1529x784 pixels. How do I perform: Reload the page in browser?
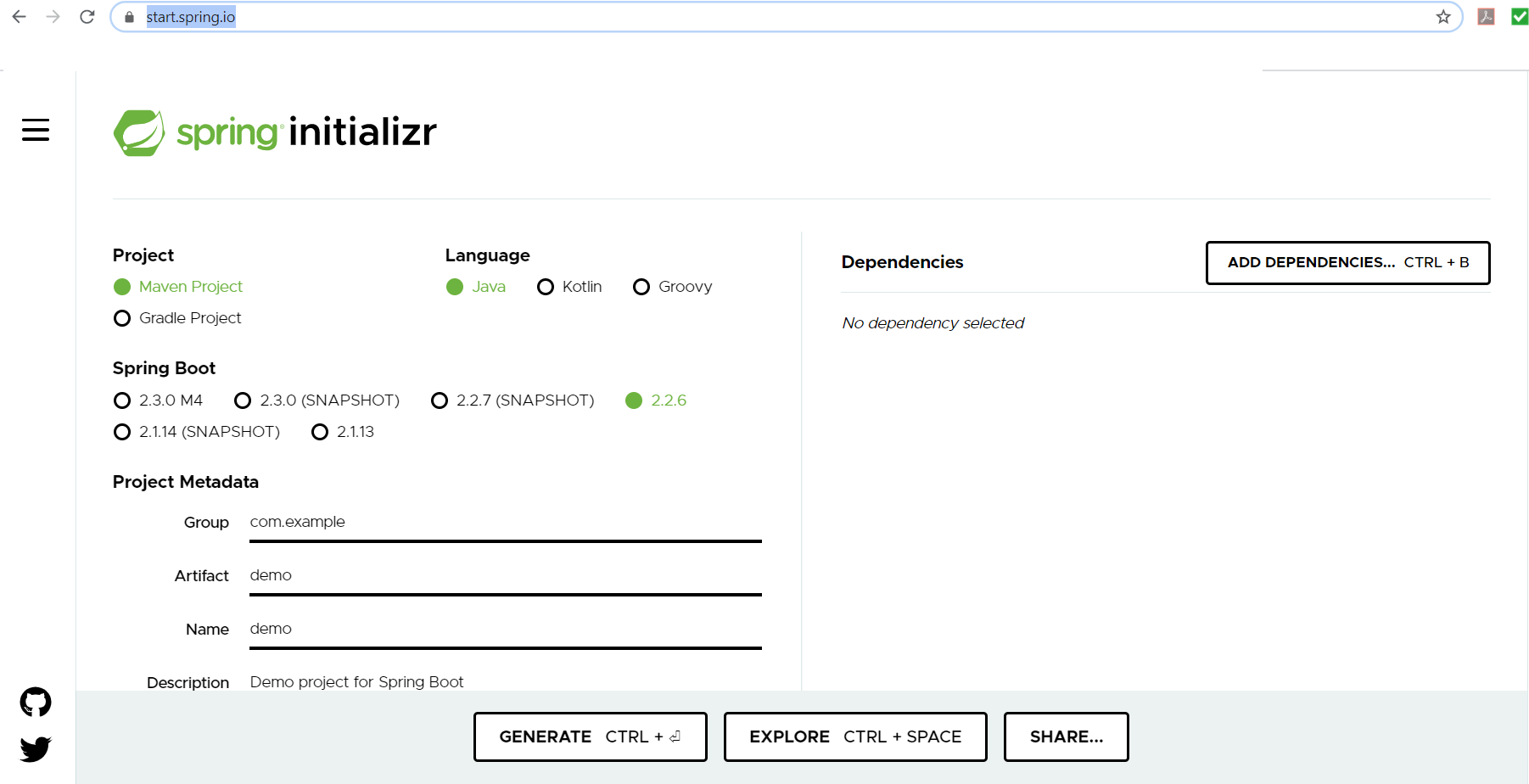(87, 17)
